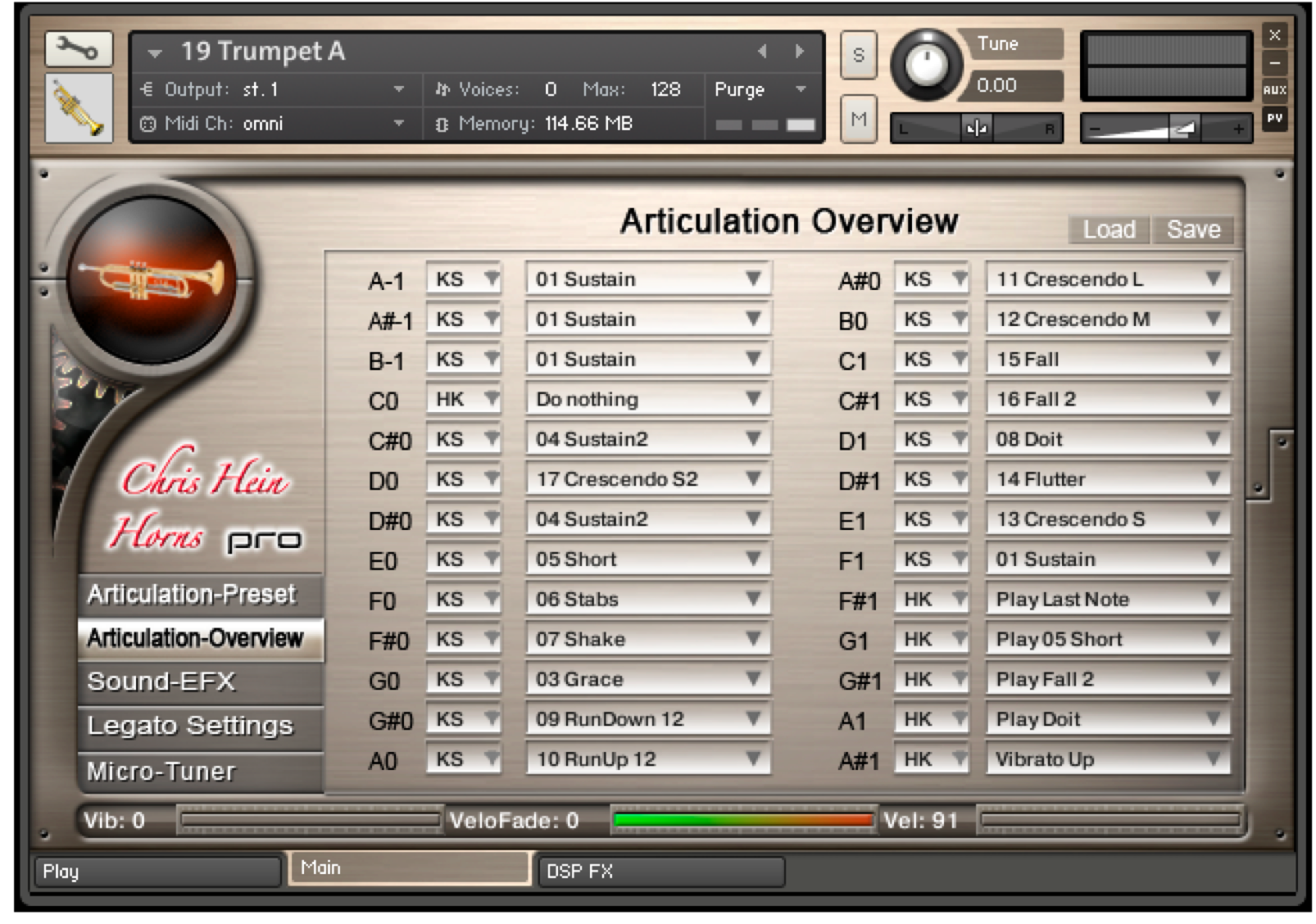Minimize instrument view with the minus button
The height and width of the screenshot is (924, 1316).
click(x=1274, y=62)
